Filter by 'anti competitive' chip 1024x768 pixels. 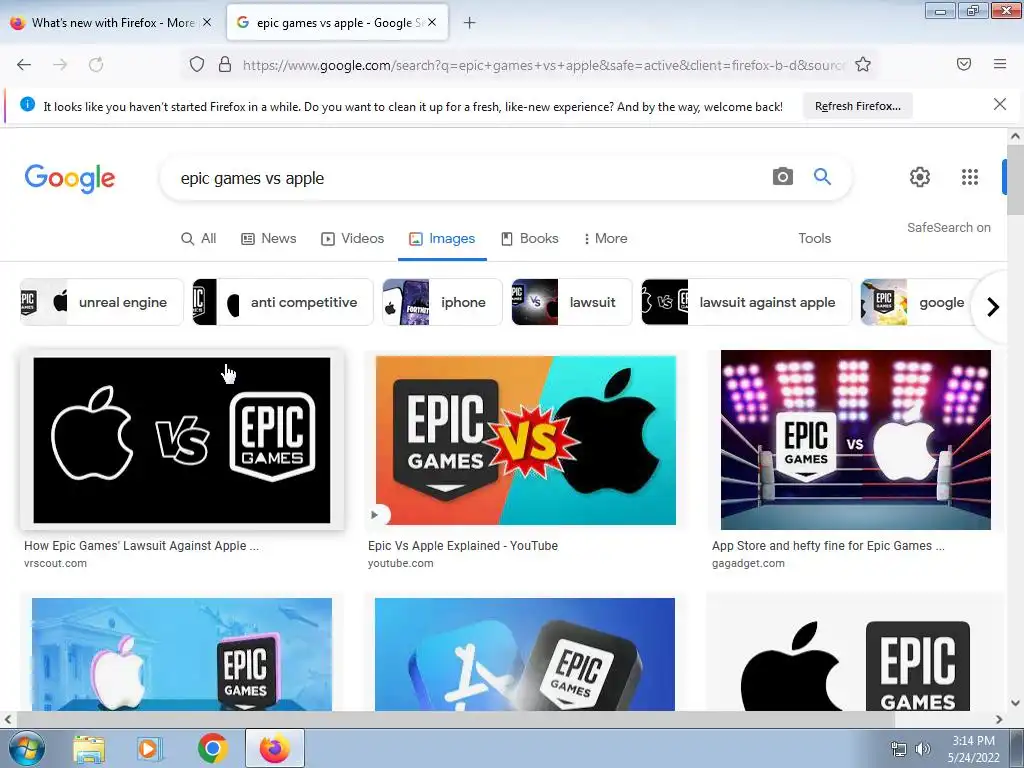click(x=282, y=302)
